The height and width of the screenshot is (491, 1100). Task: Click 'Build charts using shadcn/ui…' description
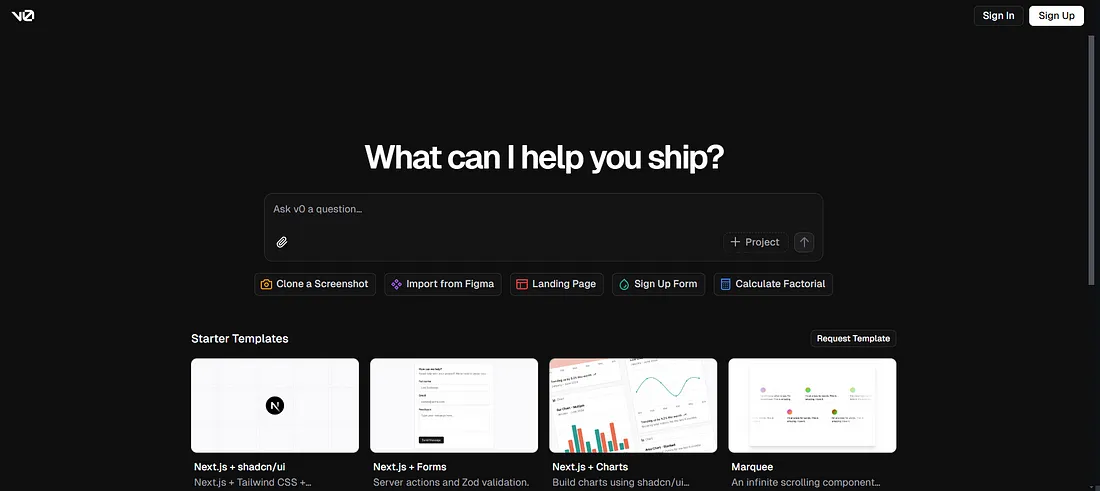(x=619, y=483)
